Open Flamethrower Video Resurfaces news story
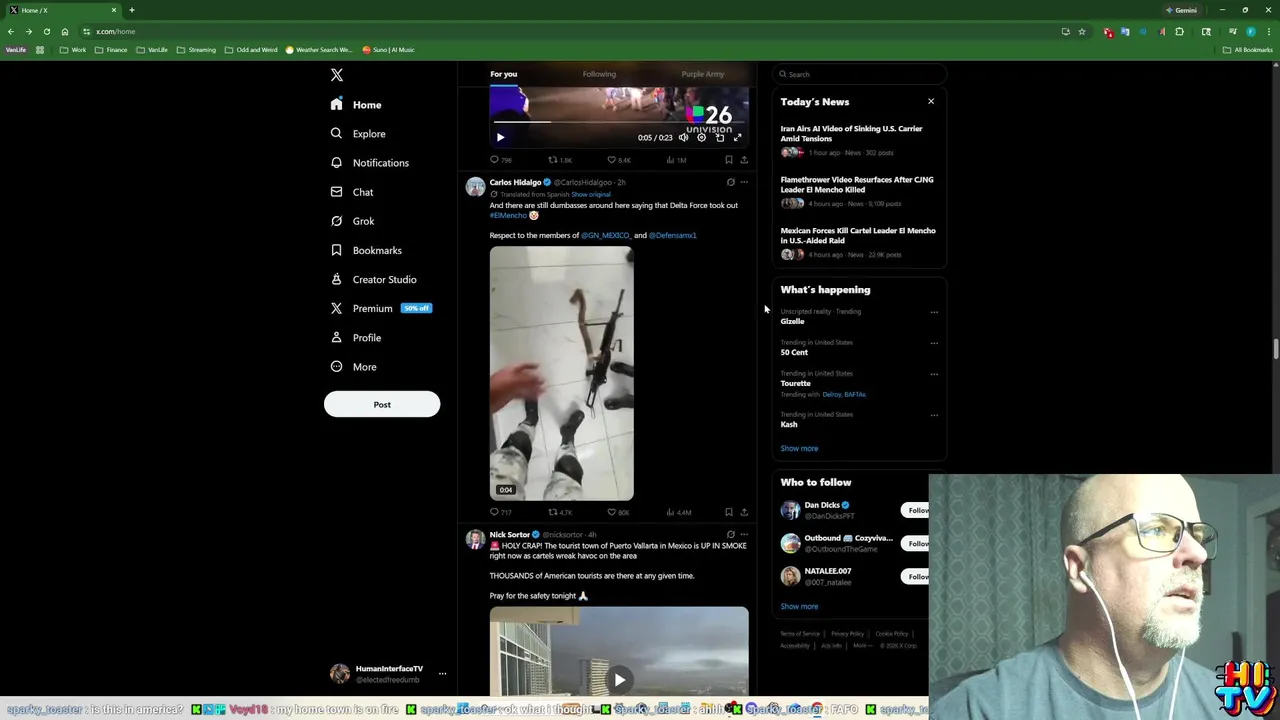 (x=857, y=191)
